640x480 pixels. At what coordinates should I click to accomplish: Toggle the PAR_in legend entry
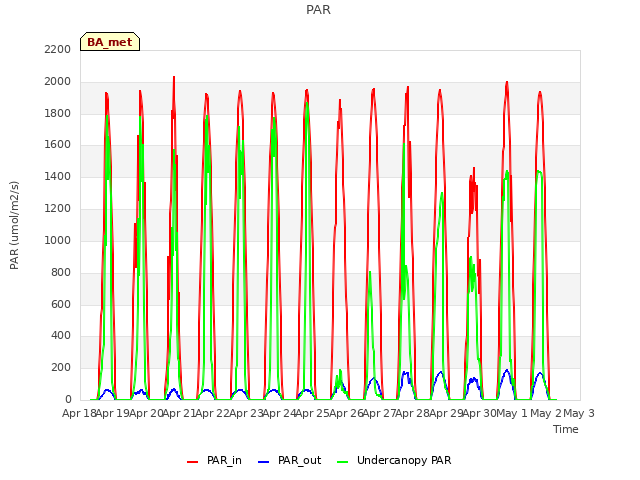(x=214, y=460)
